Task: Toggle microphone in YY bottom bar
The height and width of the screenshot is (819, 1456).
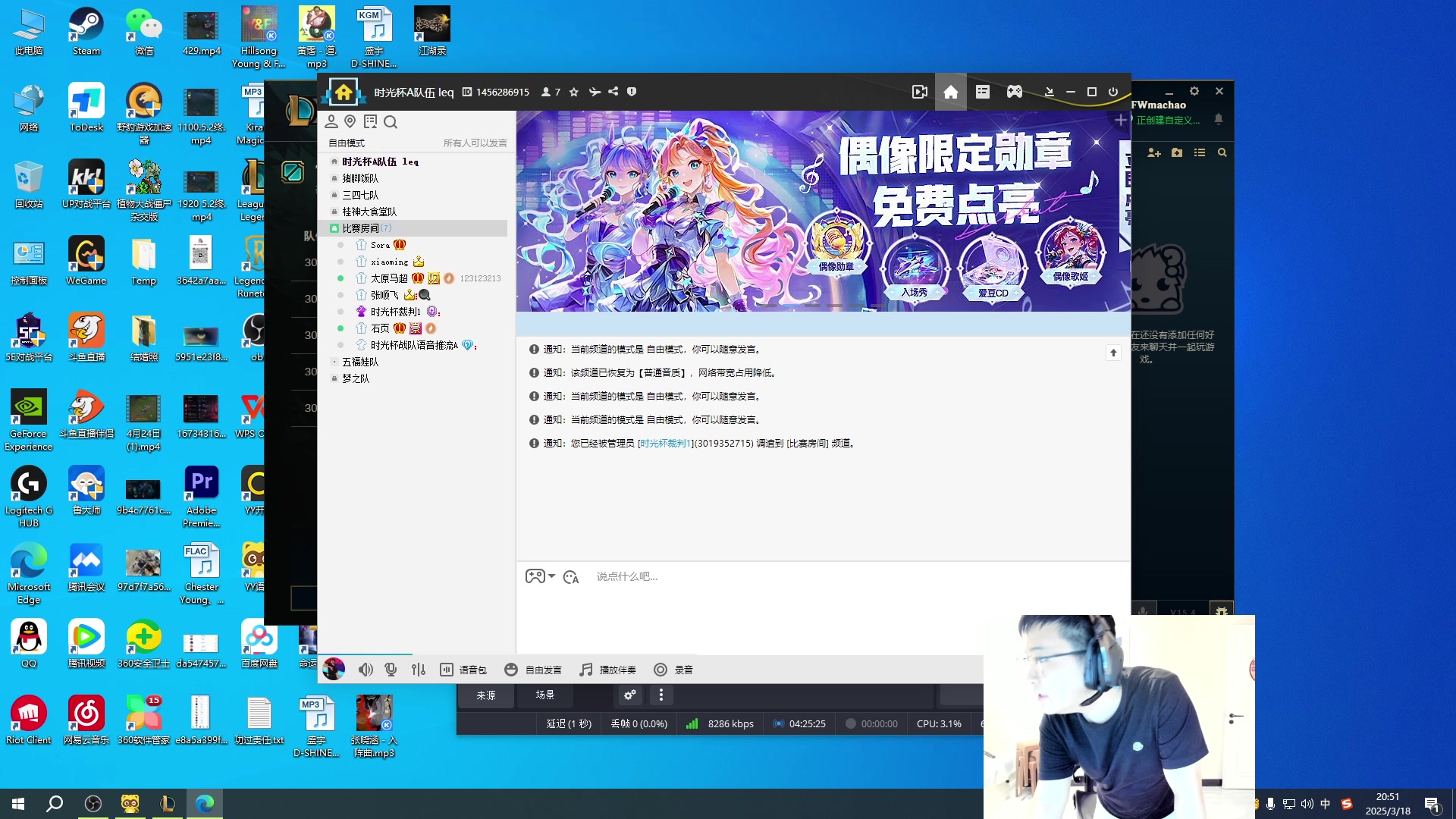Action: [x=391, y=670]
